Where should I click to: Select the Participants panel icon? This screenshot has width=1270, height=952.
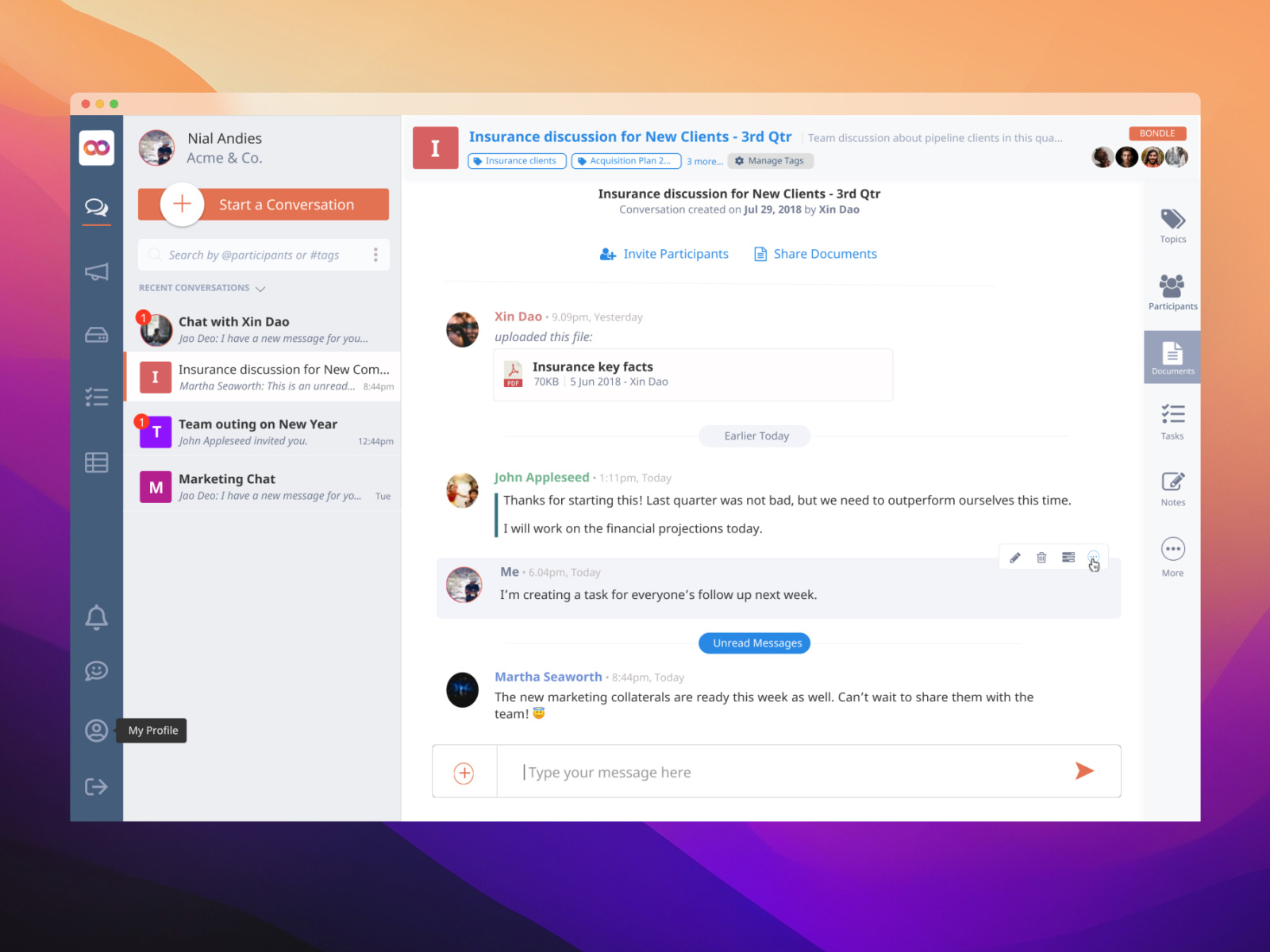click(1172, 291)
